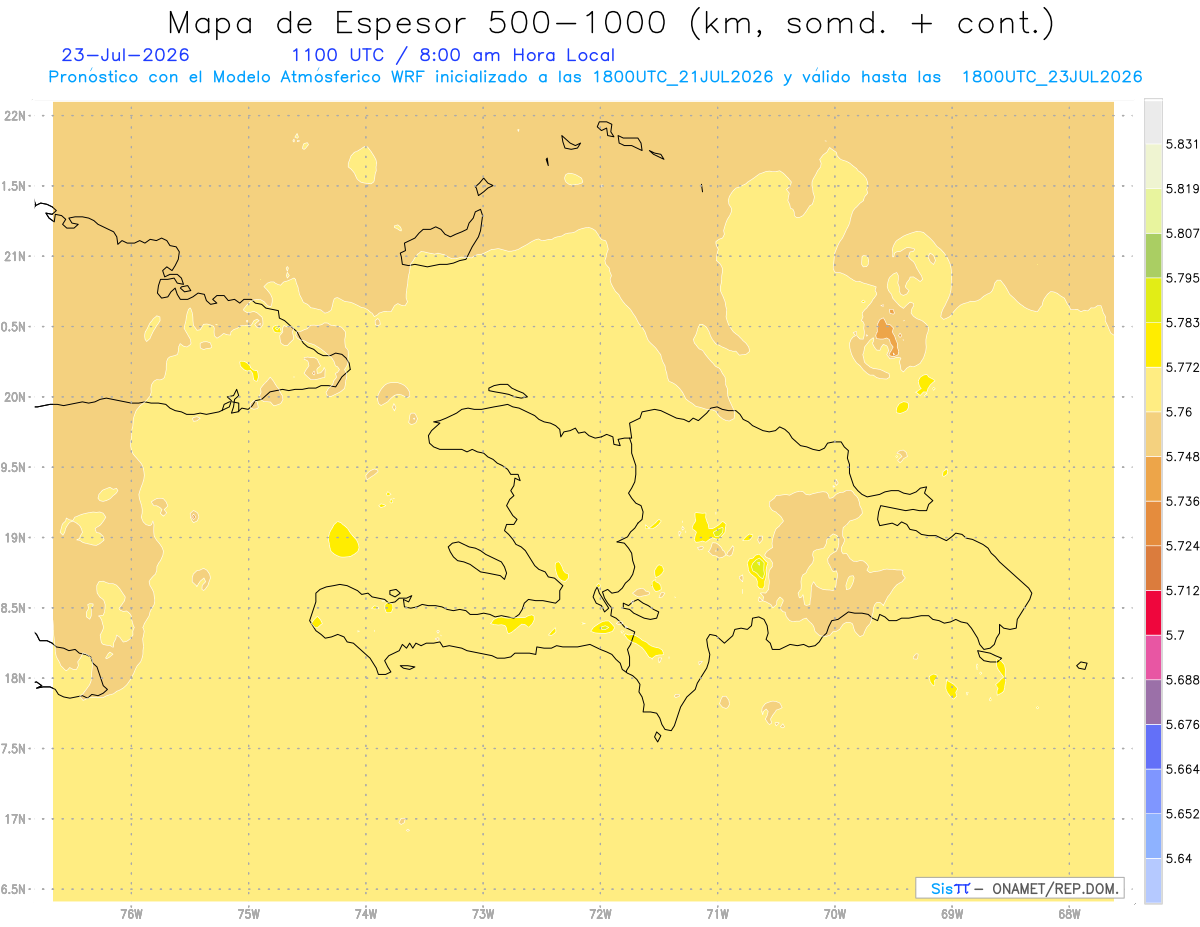The image size is (1200, 927).
Task: Click the longitude axis label 73W
Action: [483, 914]
